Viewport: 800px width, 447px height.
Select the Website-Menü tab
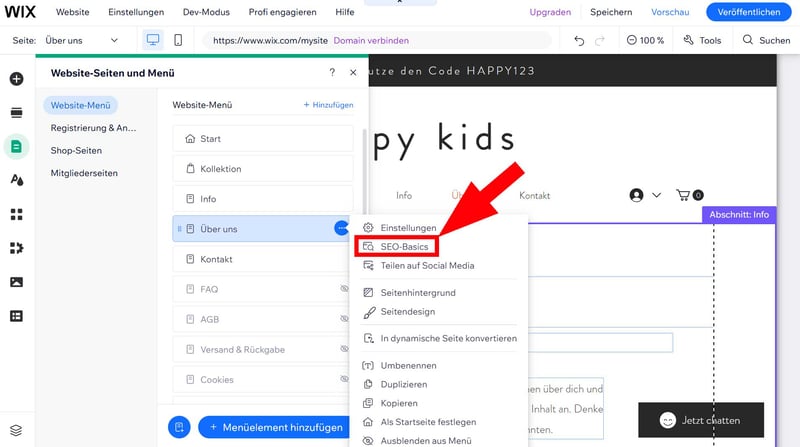[81, 105]
